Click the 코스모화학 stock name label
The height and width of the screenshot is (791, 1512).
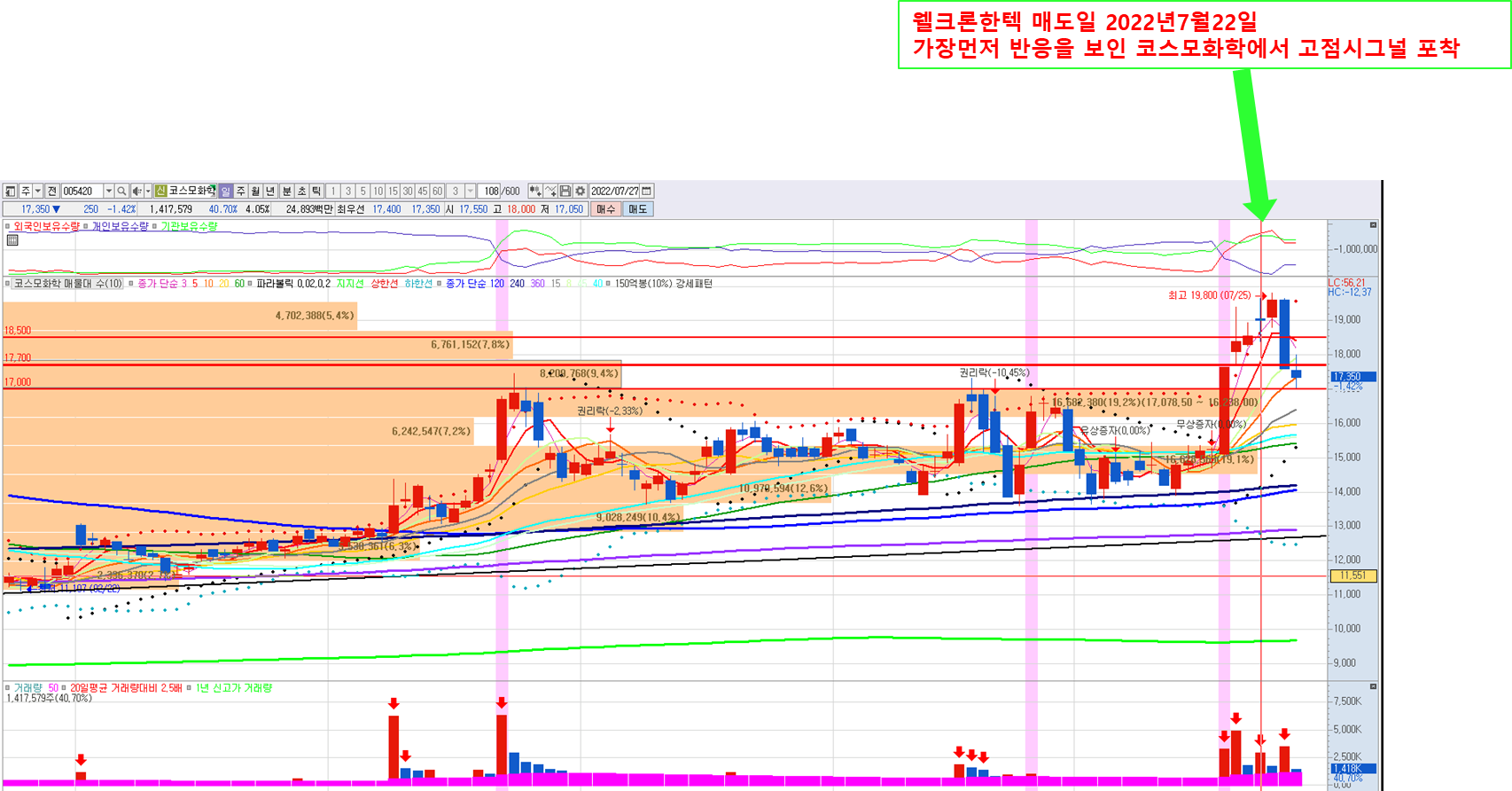pos(192,191)
